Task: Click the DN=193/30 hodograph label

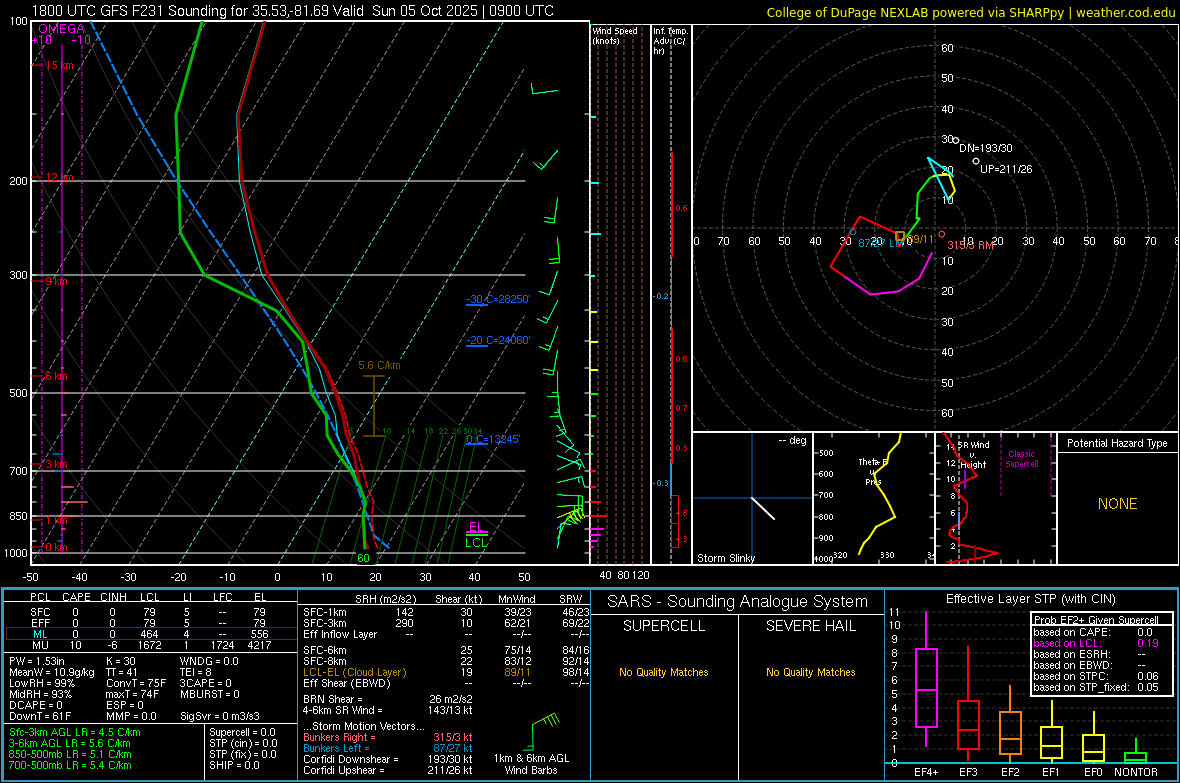Action: (x=985, y=148)
